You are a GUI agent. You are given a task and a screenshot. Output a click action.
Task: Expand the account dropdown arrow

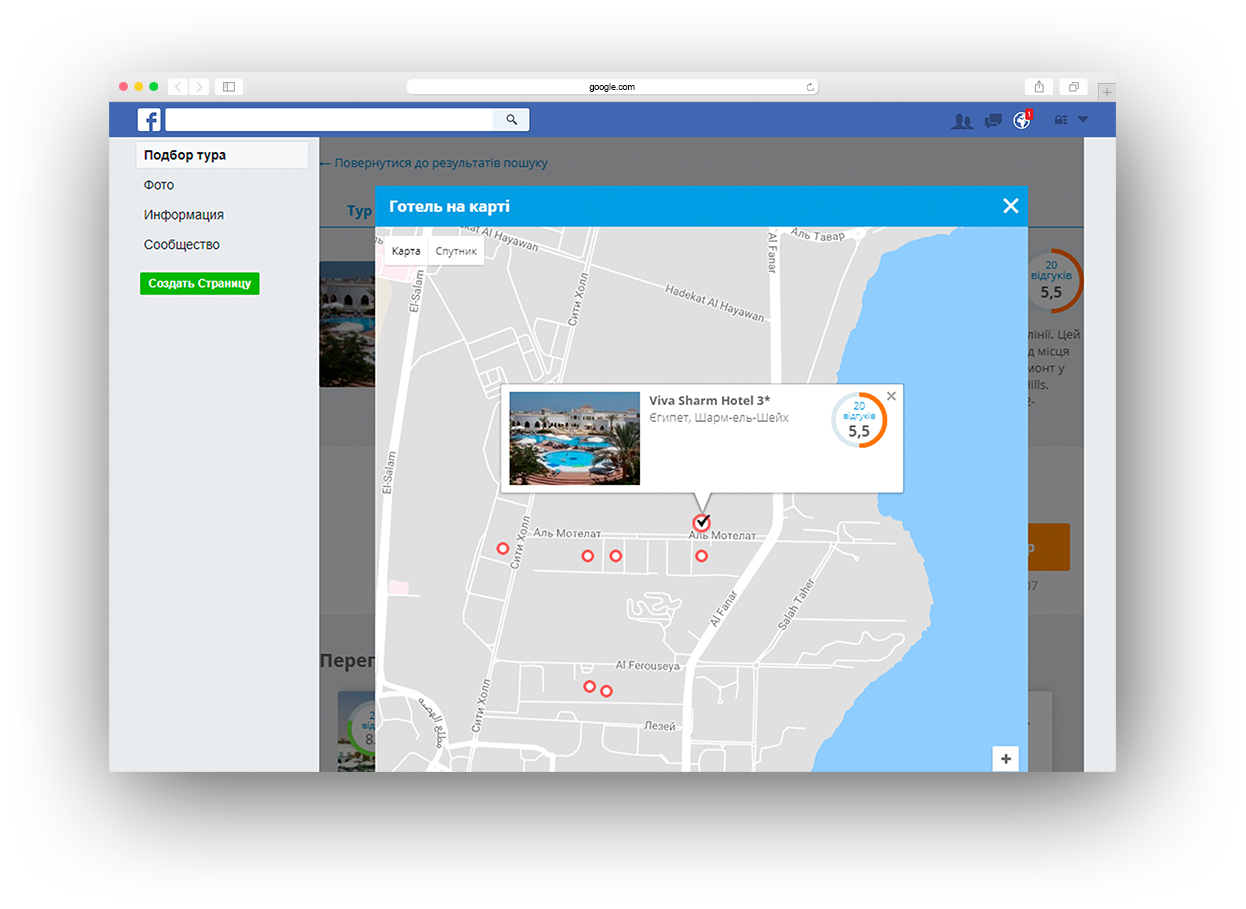click(x=1082, y=120)
